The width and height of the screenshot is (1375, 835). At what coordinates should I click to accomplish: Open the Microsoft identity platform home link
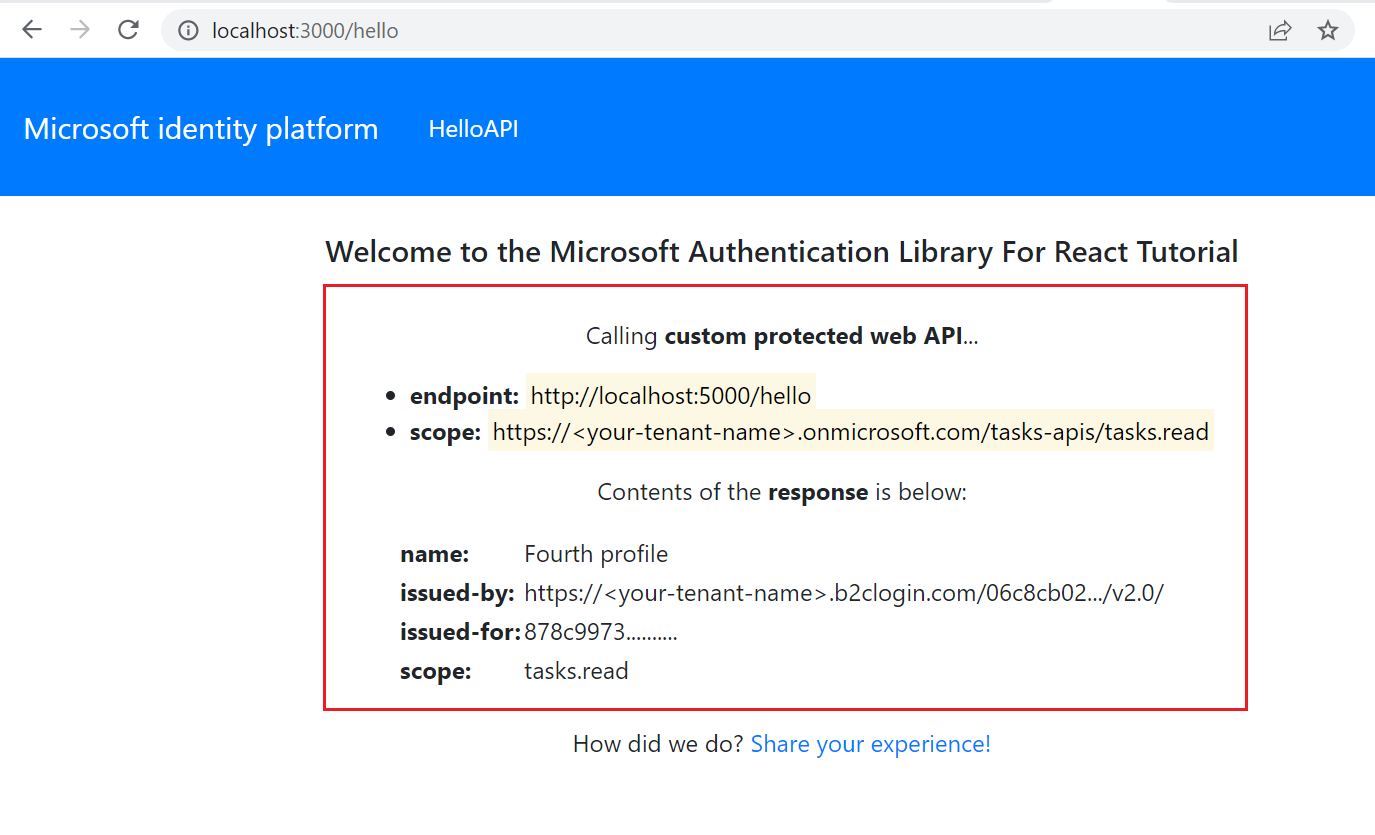coord(201,129)
